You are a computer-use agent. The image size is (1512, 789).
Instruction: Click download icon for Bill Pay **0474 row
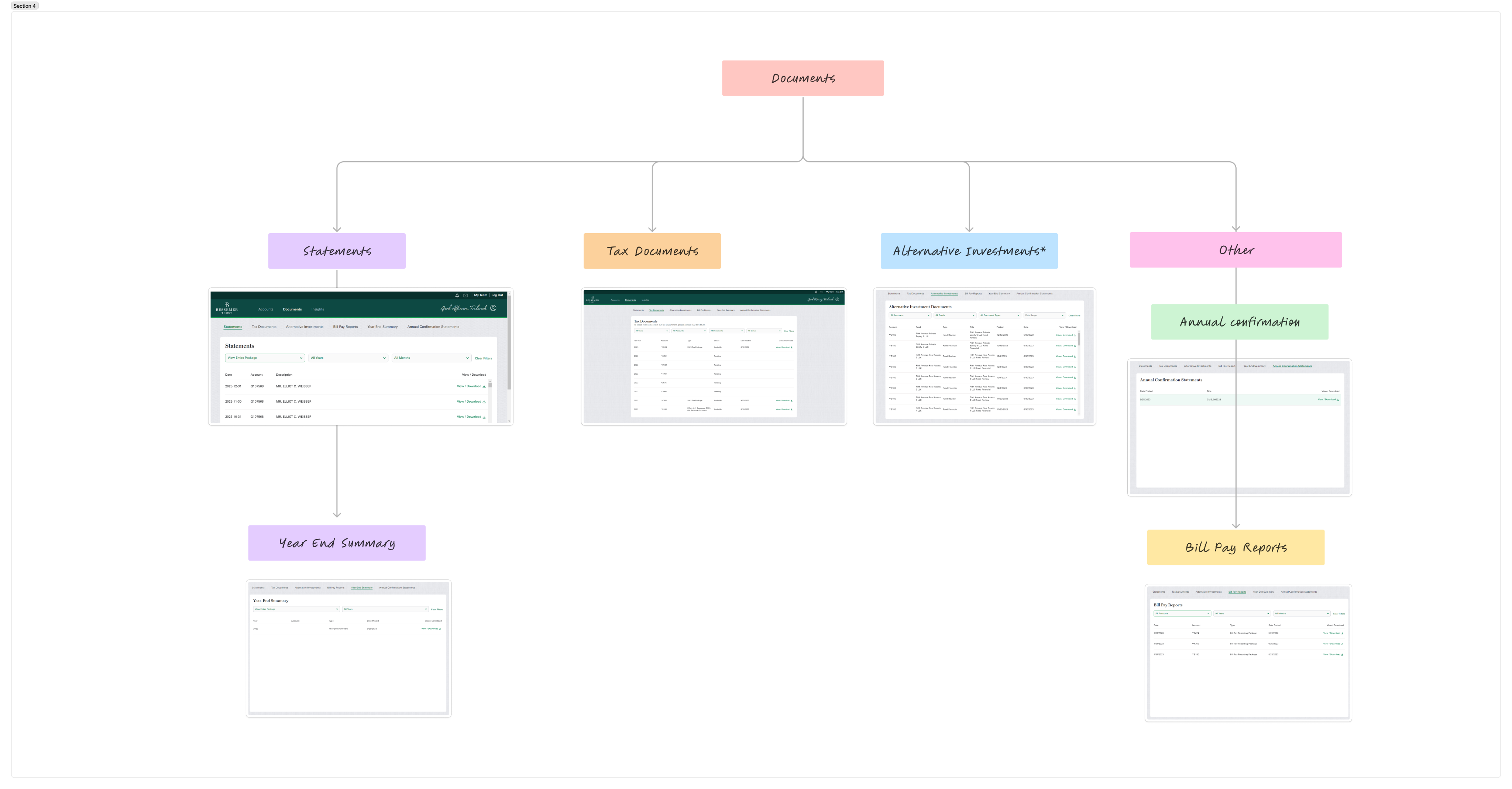[x=1342, y=634]
